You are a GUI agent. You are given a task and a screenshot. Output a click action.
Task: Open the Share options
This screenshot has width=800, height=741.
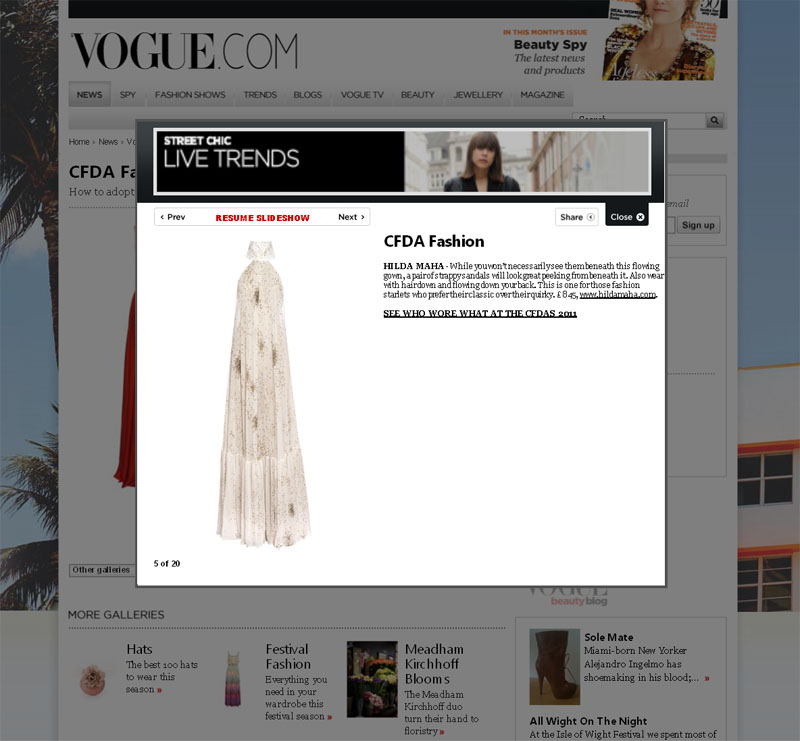pos(577,217)
